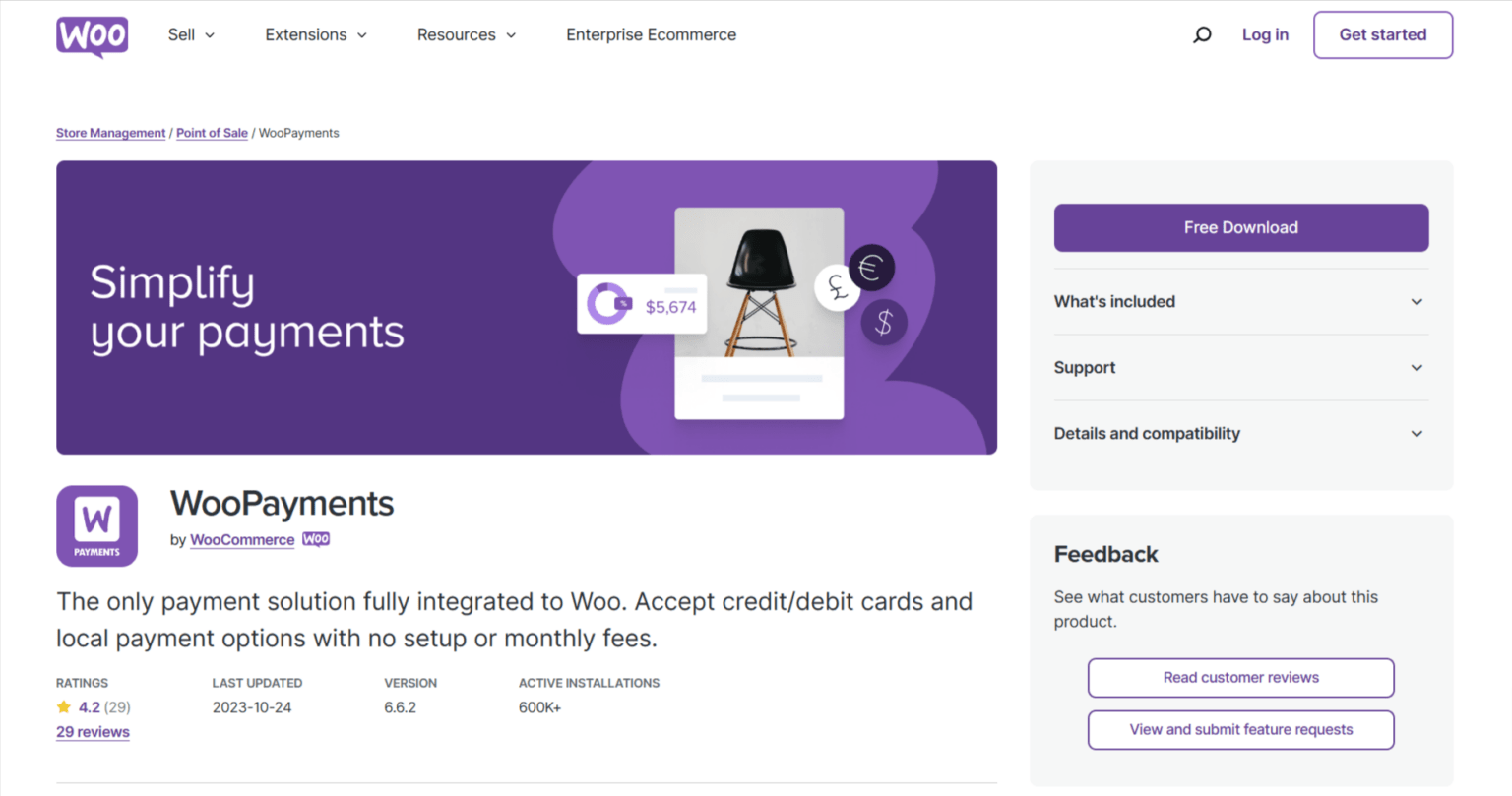Open the Resources dropdown menu

click(x=467, y=35)
